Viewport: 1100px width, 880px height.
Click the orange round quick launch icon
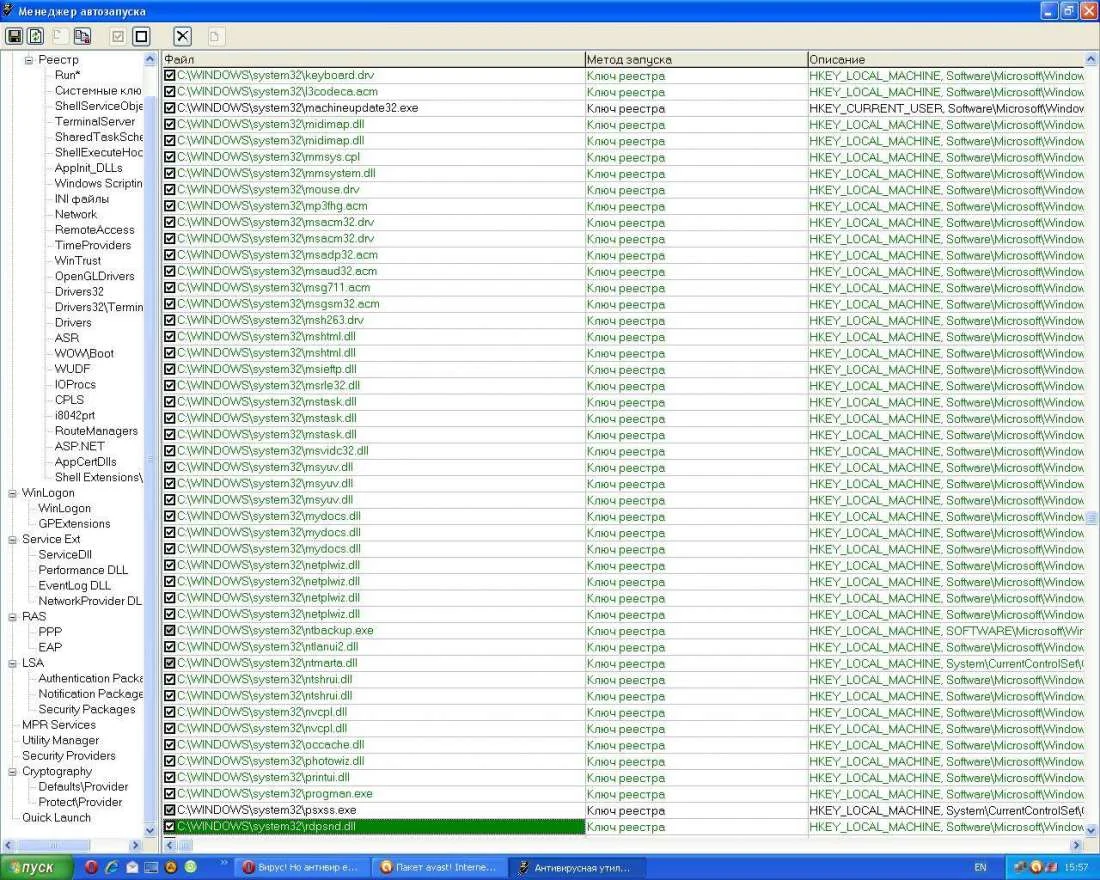pyautogui.click(x=170, y=867)
